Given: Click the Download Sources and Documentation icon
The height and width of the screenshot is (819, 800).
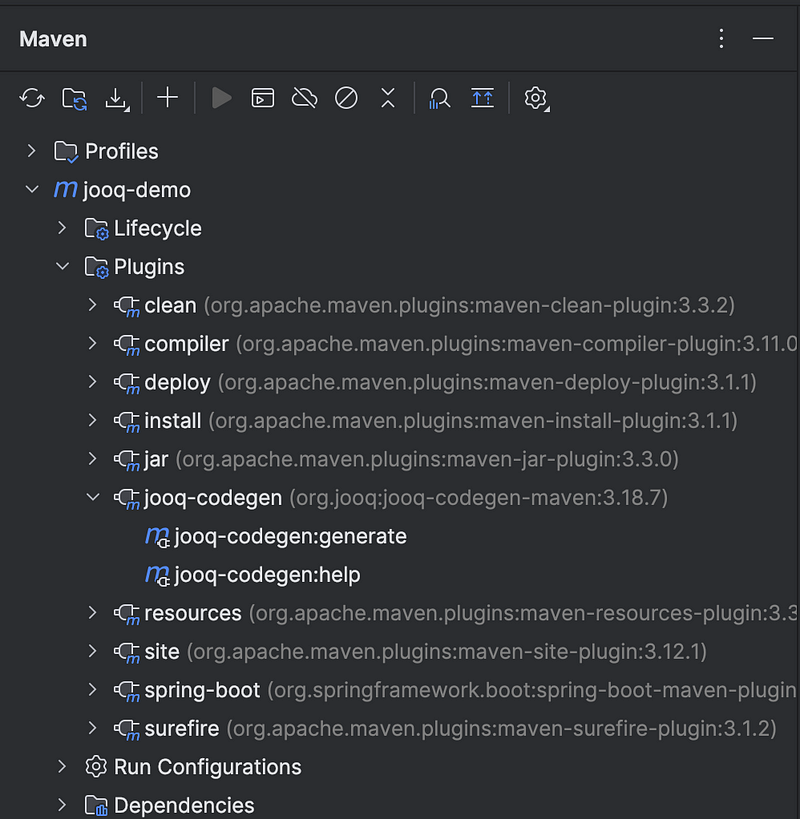Looking at the screenshot, I should (x=118, y=98).
